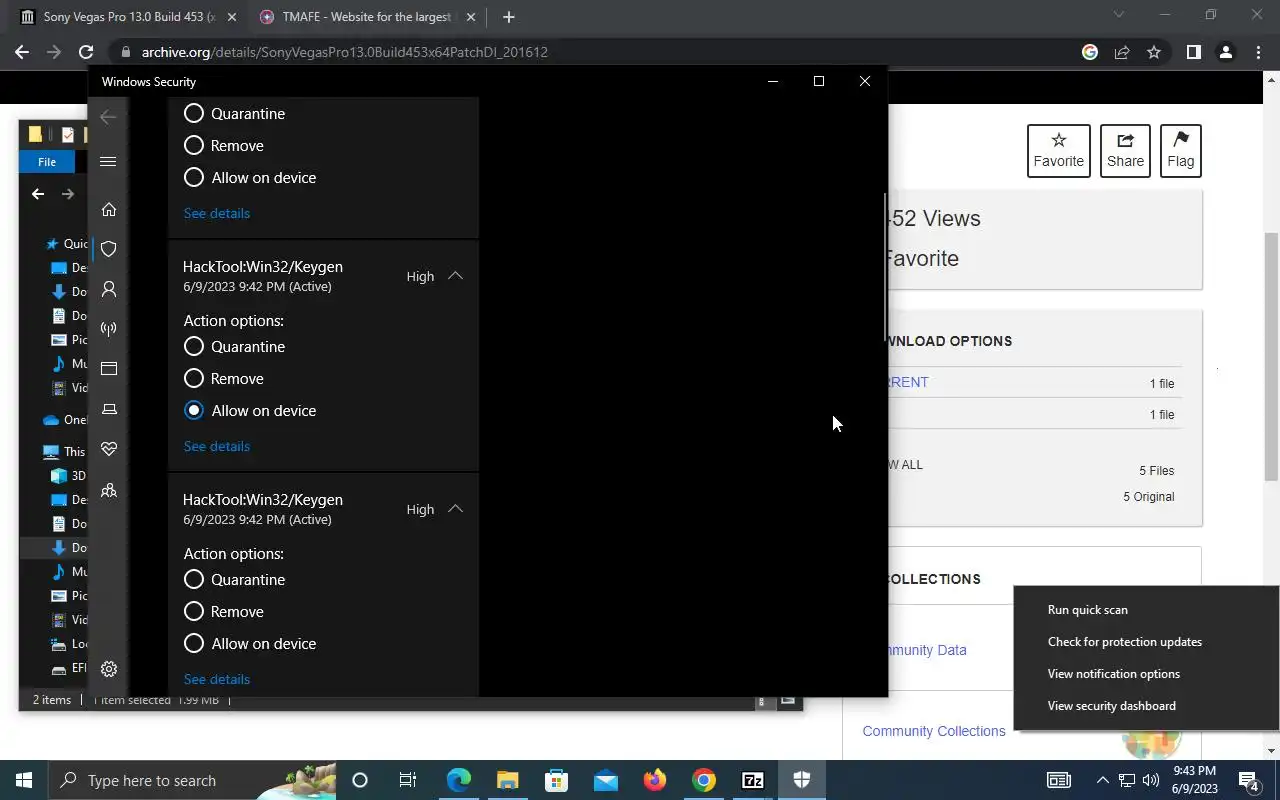Open Task View on the taskbar
The image size is (1280, 800).
(408, 780)
